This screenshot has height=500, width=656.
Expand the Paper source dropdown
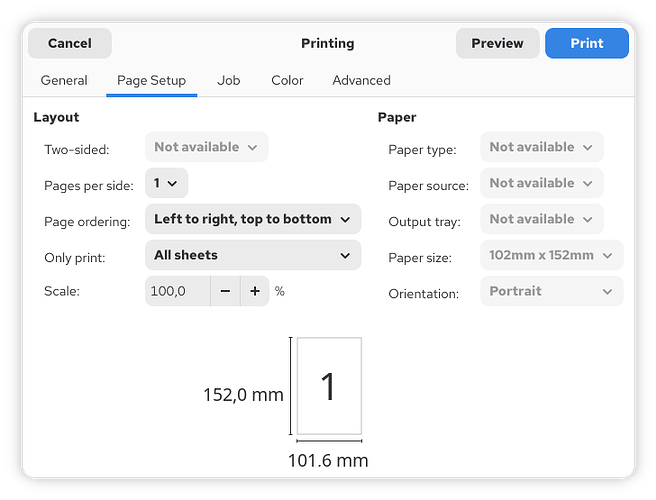tap(541, 183)
